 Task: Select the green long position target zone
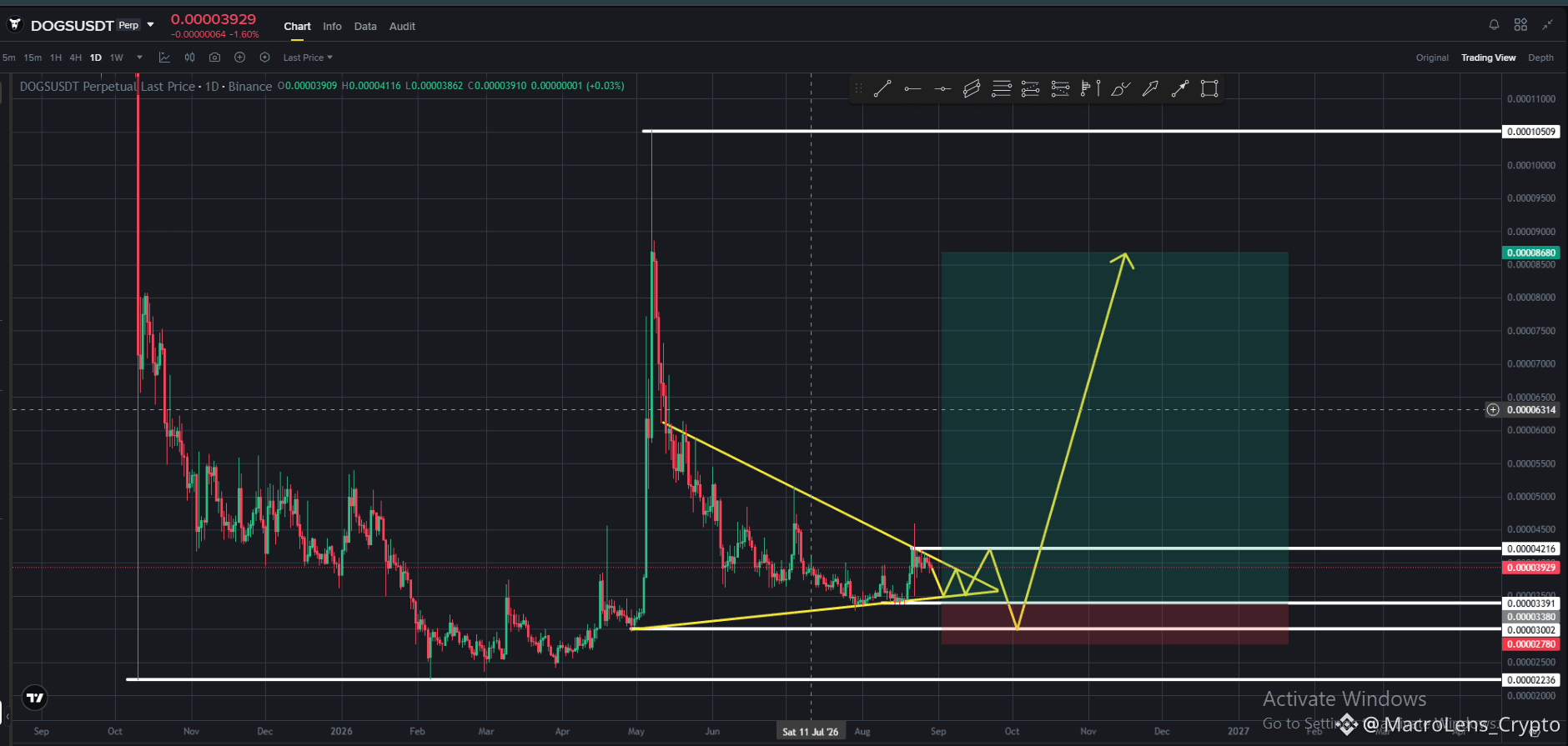click(x=1114, y=427)
